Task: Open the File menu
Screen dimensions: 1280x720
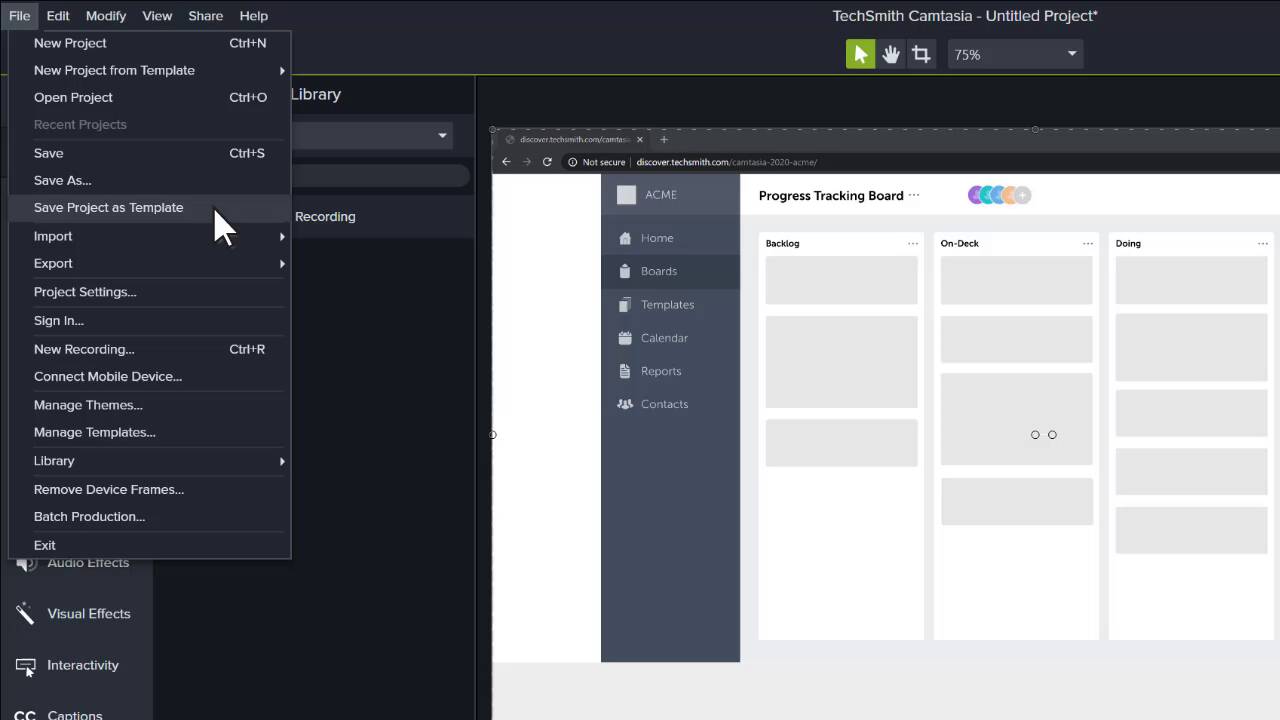Action: (20, 15)
